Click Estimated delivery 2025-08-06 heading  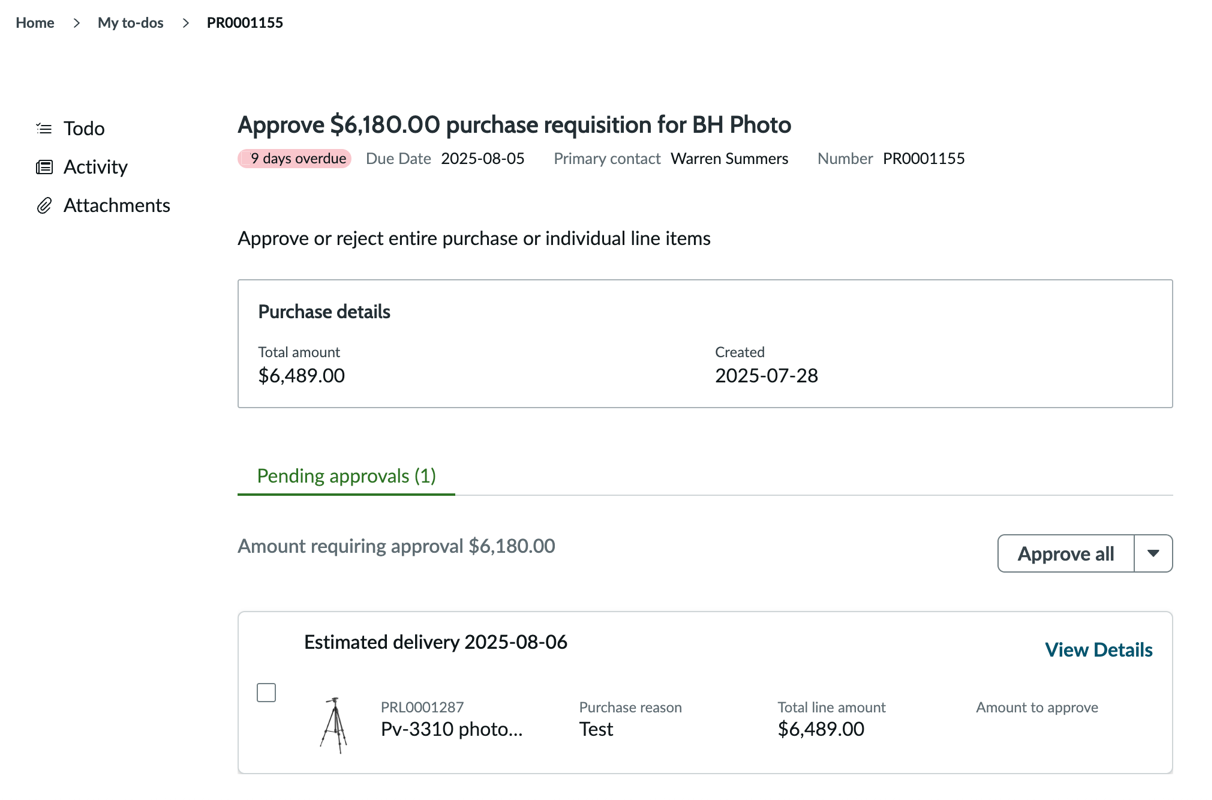tap(435, 642)
